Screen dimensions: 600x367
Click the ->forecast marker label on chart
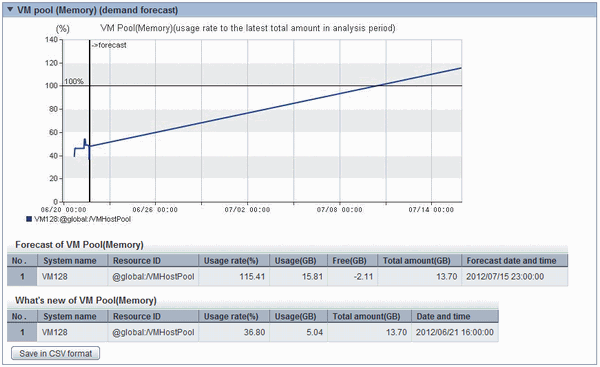109,45
